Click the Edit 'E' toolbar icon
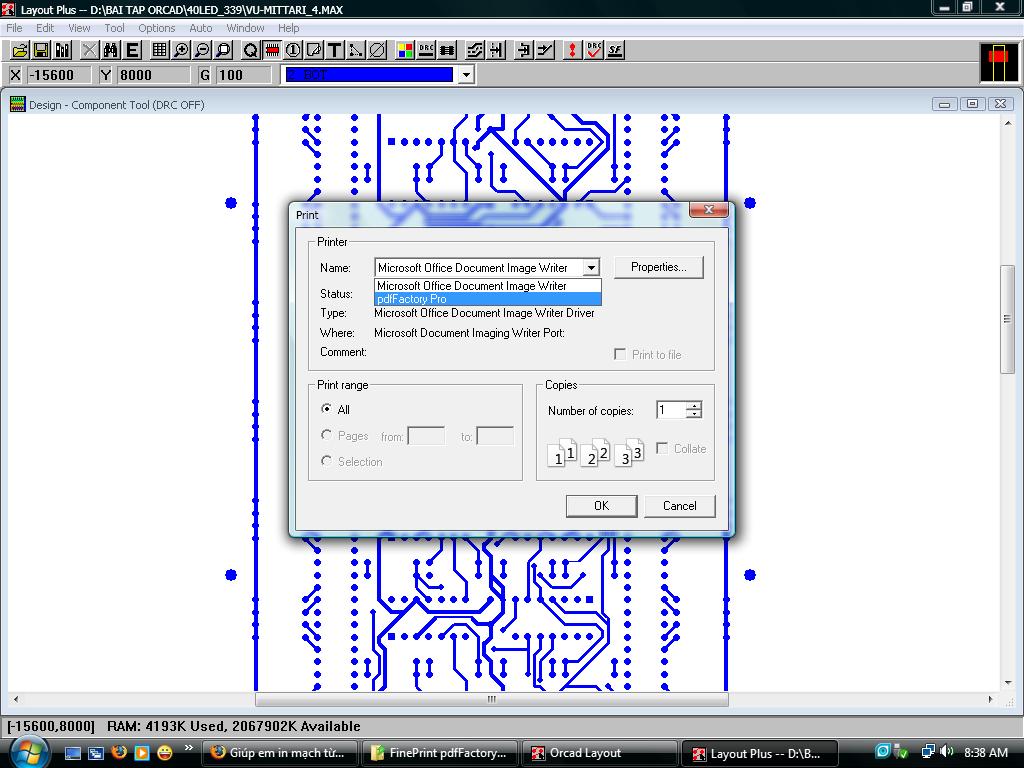The image size is (1024, 768). [132, 50]
